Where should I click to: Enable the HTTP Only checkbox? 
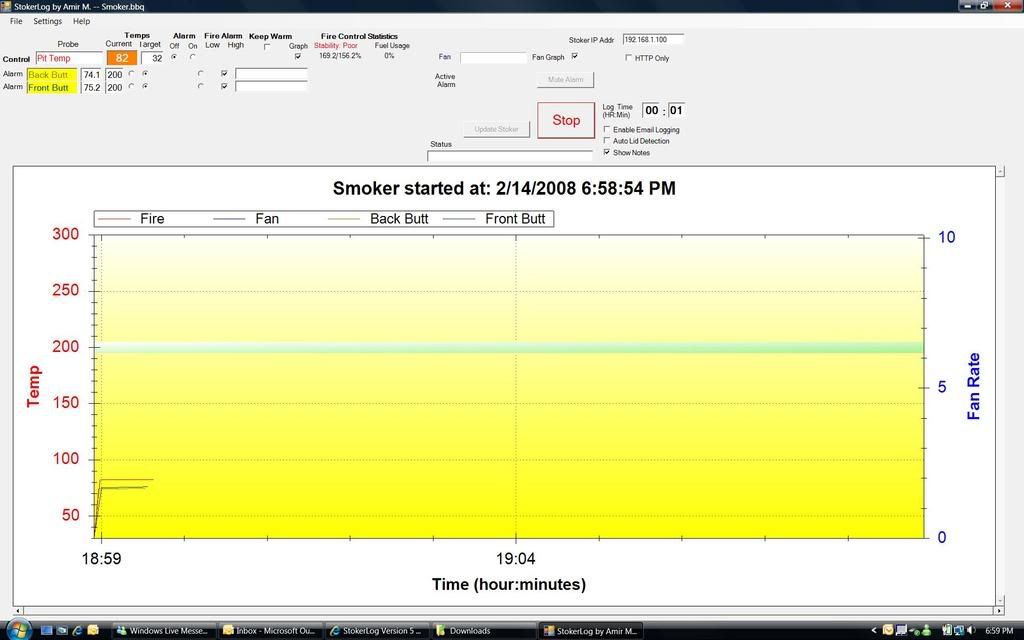629,58
